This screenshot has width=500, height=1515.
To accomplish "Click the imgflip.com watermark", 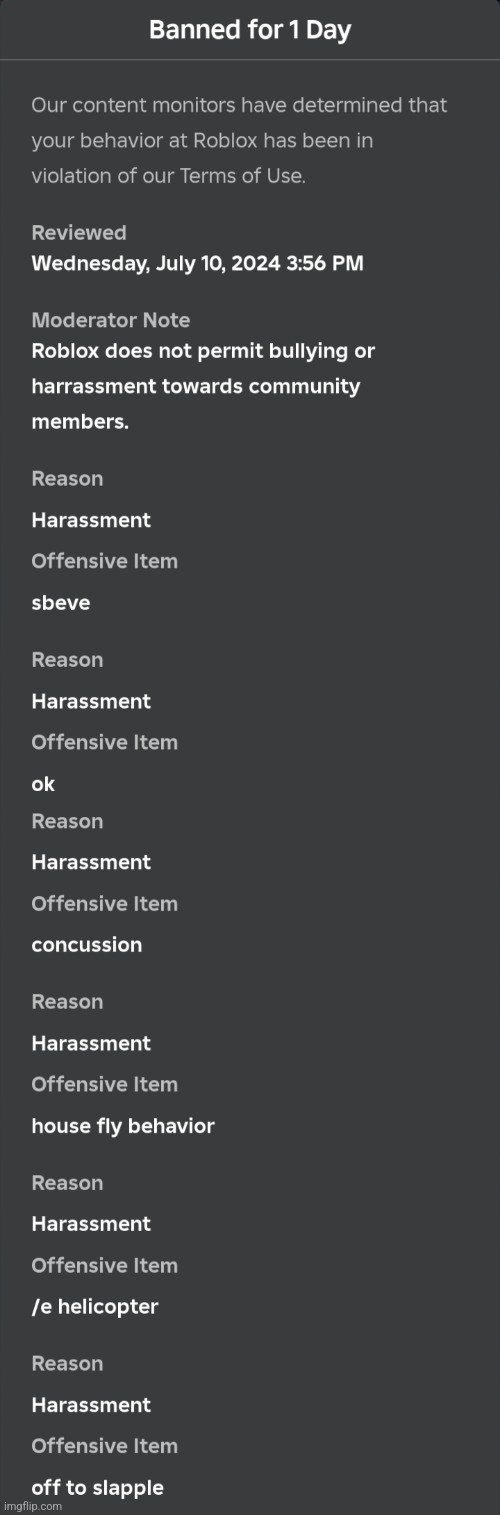I will point(32,1507).
